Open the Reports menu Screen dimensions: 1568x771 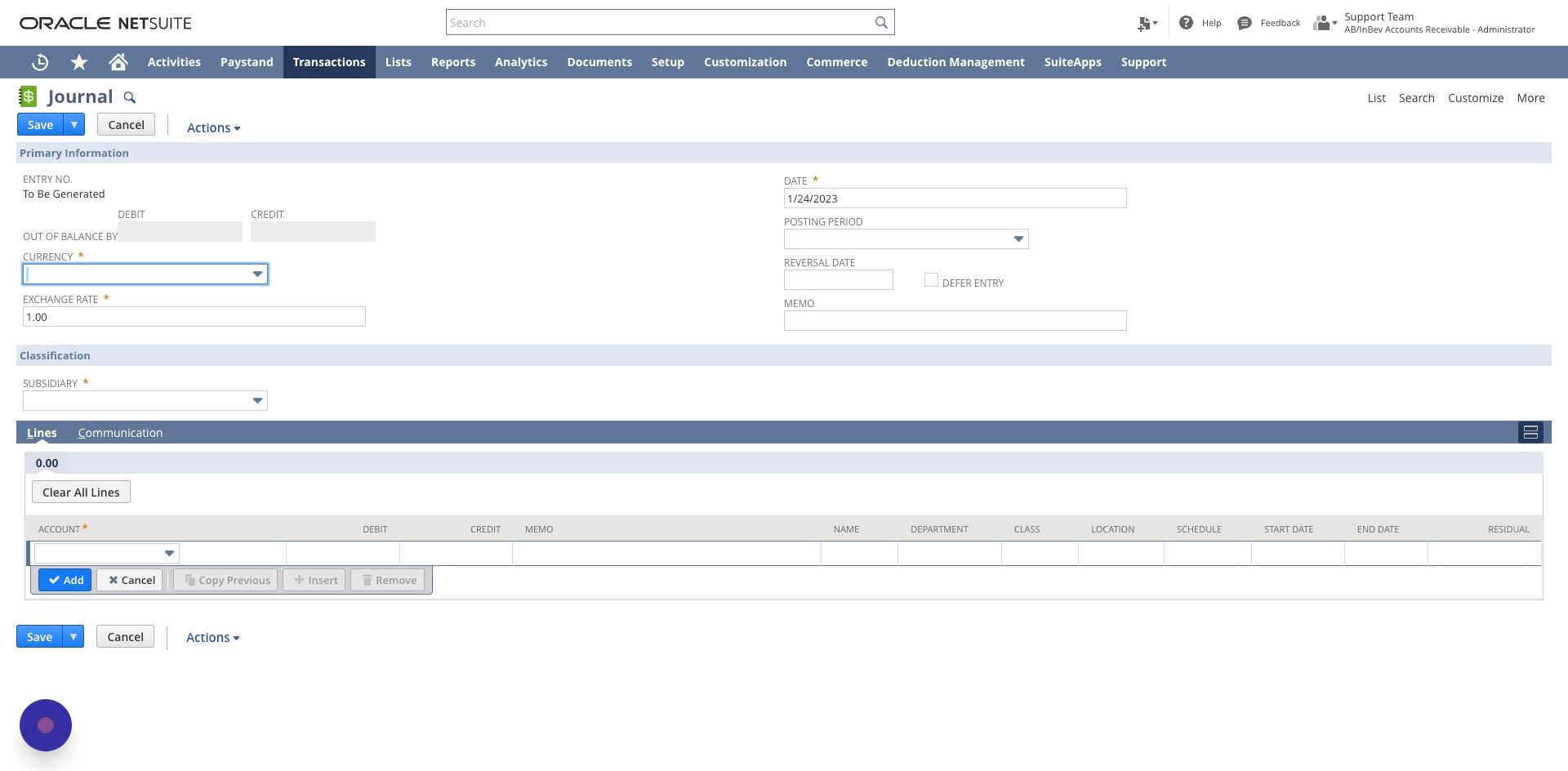(x=453, y=62)
